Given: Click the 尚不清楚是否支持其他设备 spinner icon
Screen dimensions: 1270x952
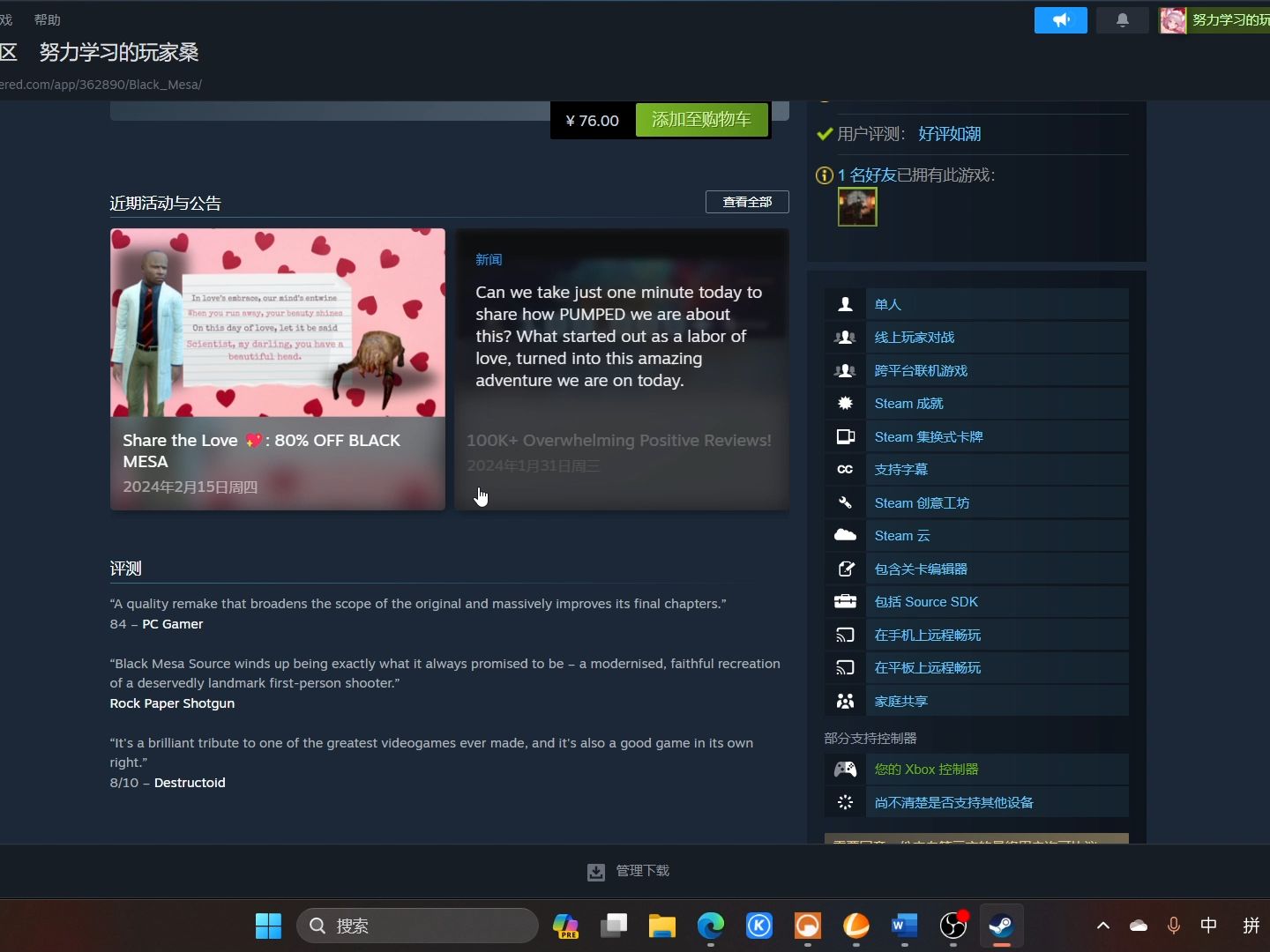Looking at the screenshot, I should (x=845, y=802).
